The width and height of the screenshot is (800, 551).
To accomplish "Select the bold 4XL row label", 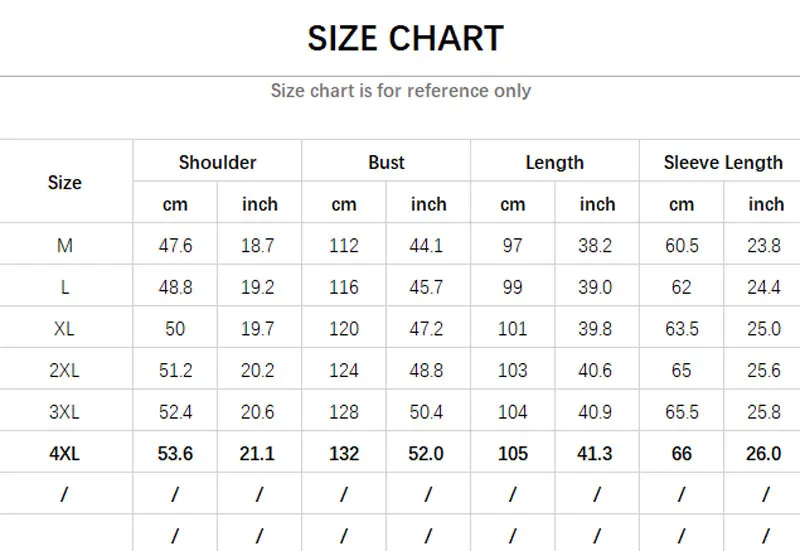I will (65, 454).
